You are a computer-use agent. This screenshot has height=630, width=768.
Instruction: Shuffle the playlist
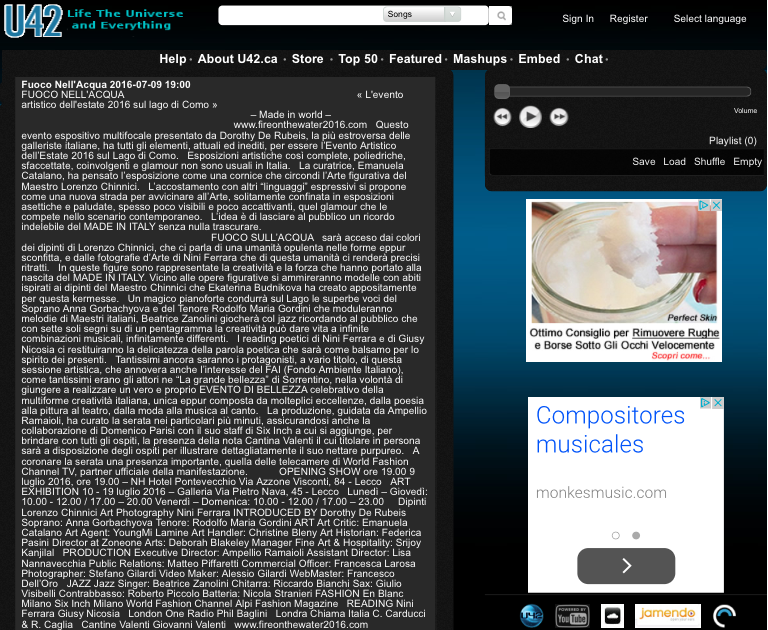coord(709,161)
